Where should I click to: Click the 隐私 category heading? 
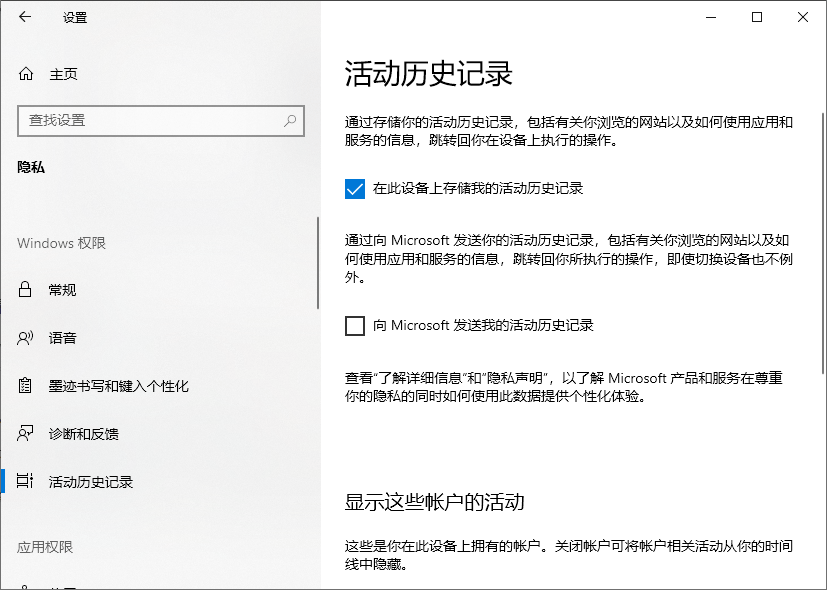(x=31, y=168)
